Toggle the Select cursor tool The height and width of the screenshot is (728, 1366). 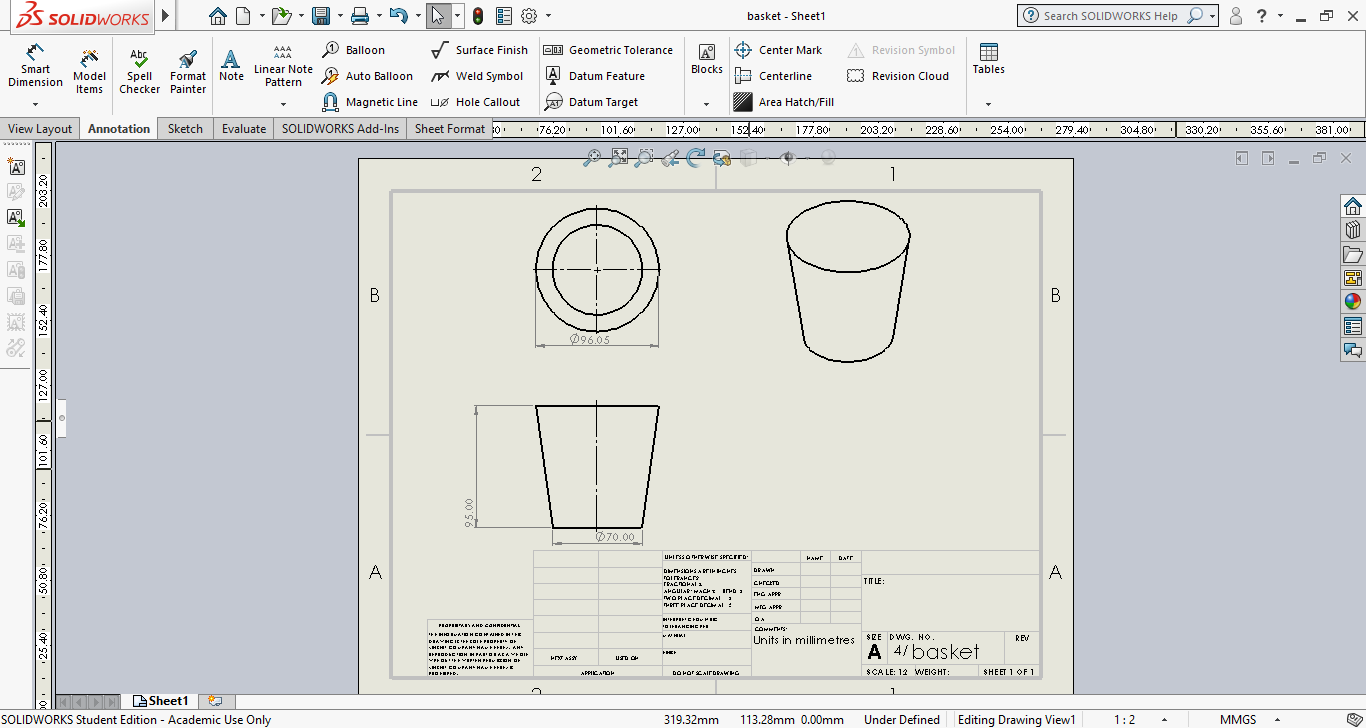click(437, 16)
